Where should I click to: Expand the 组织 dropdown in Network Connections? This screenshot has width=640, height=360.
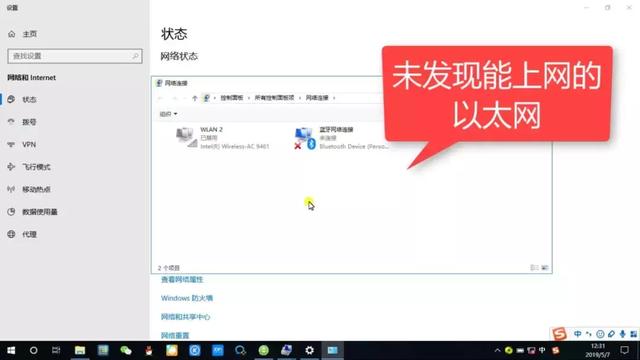168,114
